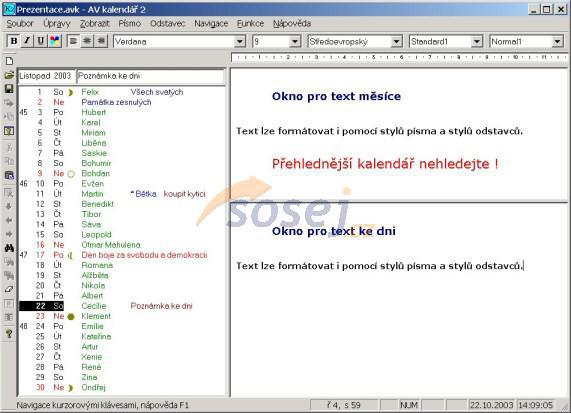Click week number 46 in calendar
The height and width of the screenshot is (413, 571).
pos(23,184)
